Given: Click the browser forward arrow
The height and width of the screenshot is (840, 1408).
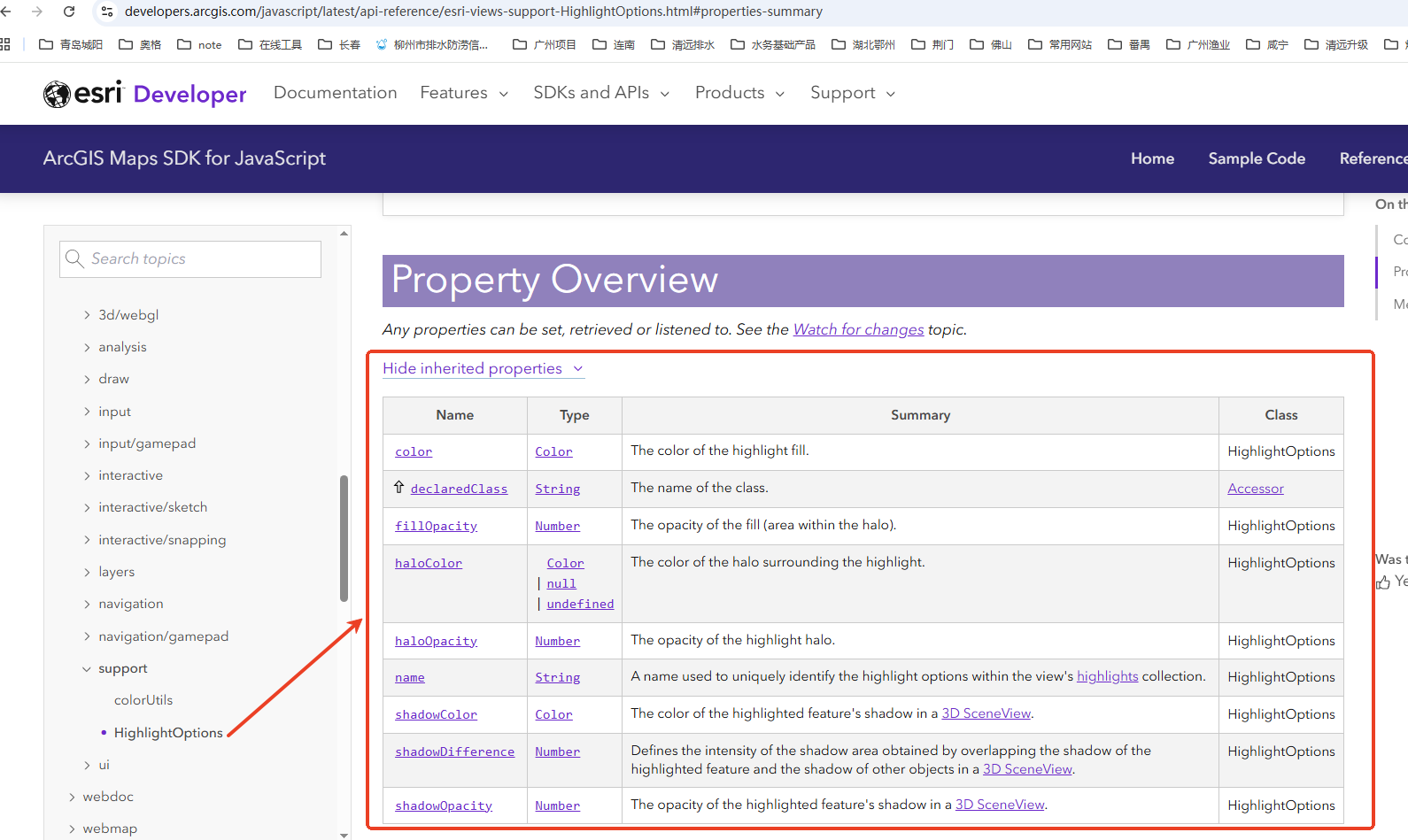Looking at the screenshot, I should (37, 12).
